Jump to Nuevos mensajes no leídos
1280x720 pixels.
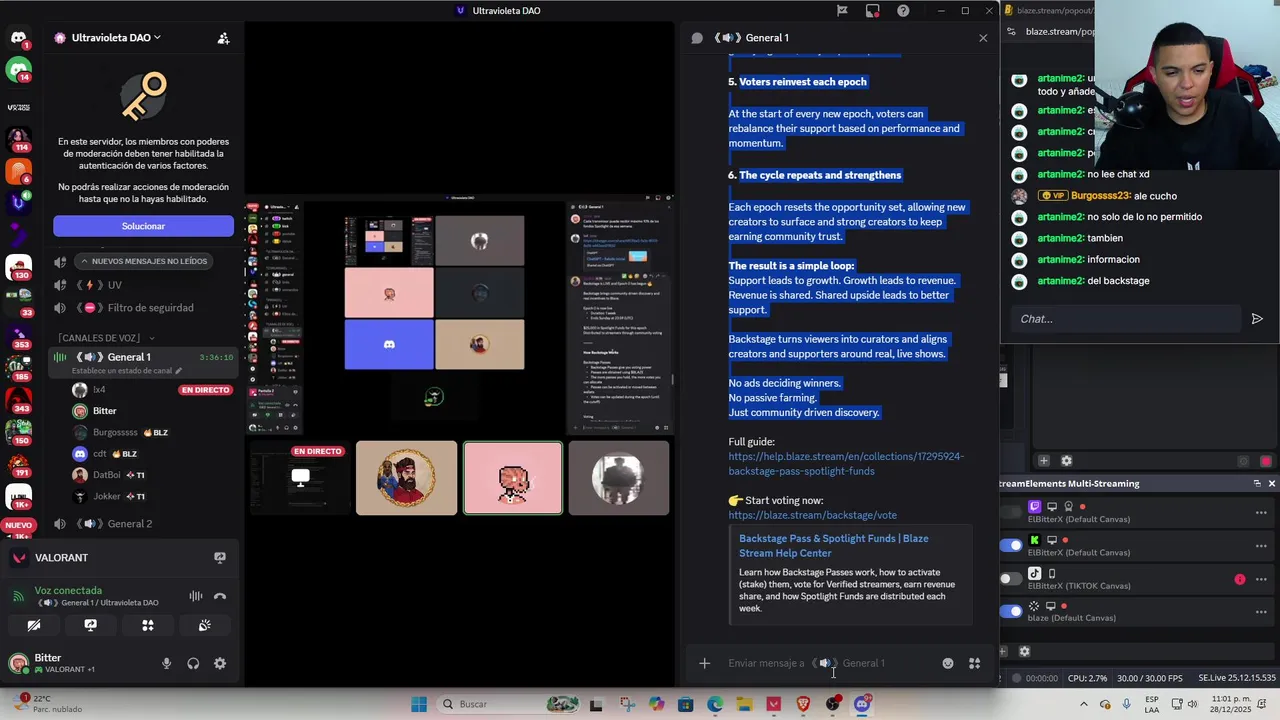[143, 261]
